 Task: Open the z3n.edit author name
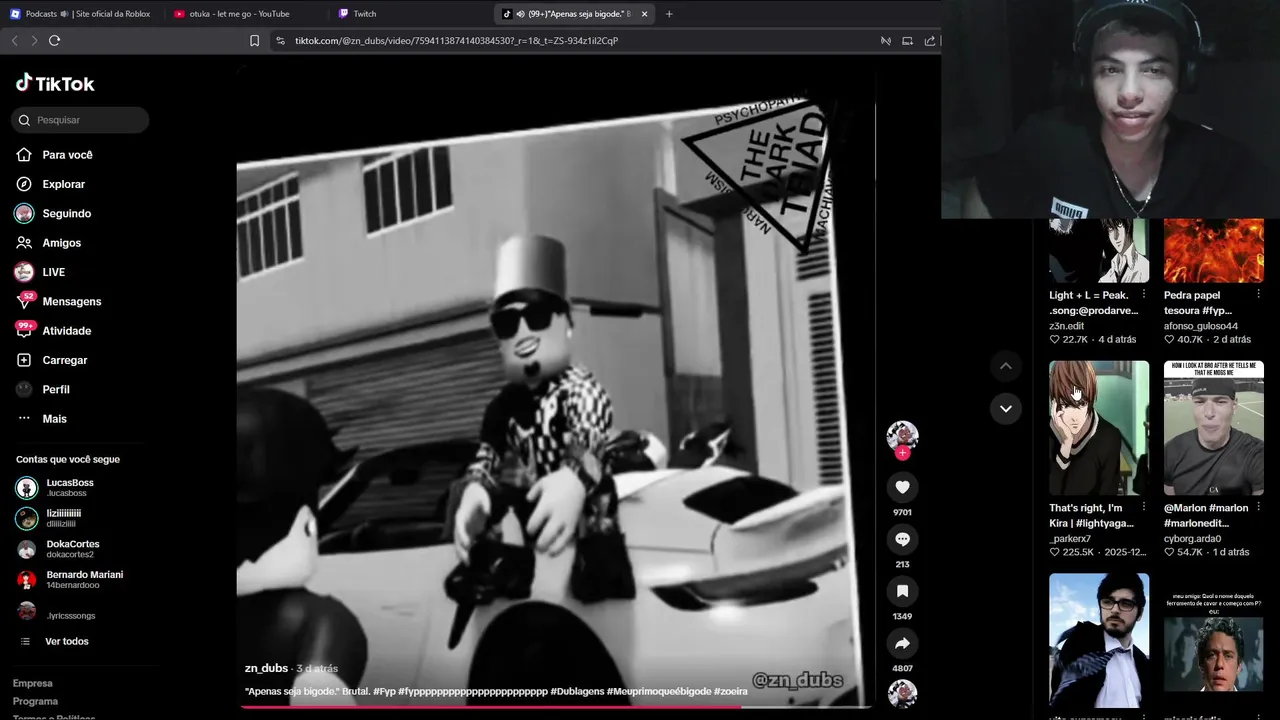pyautogui.click(x=1066, y=326)
